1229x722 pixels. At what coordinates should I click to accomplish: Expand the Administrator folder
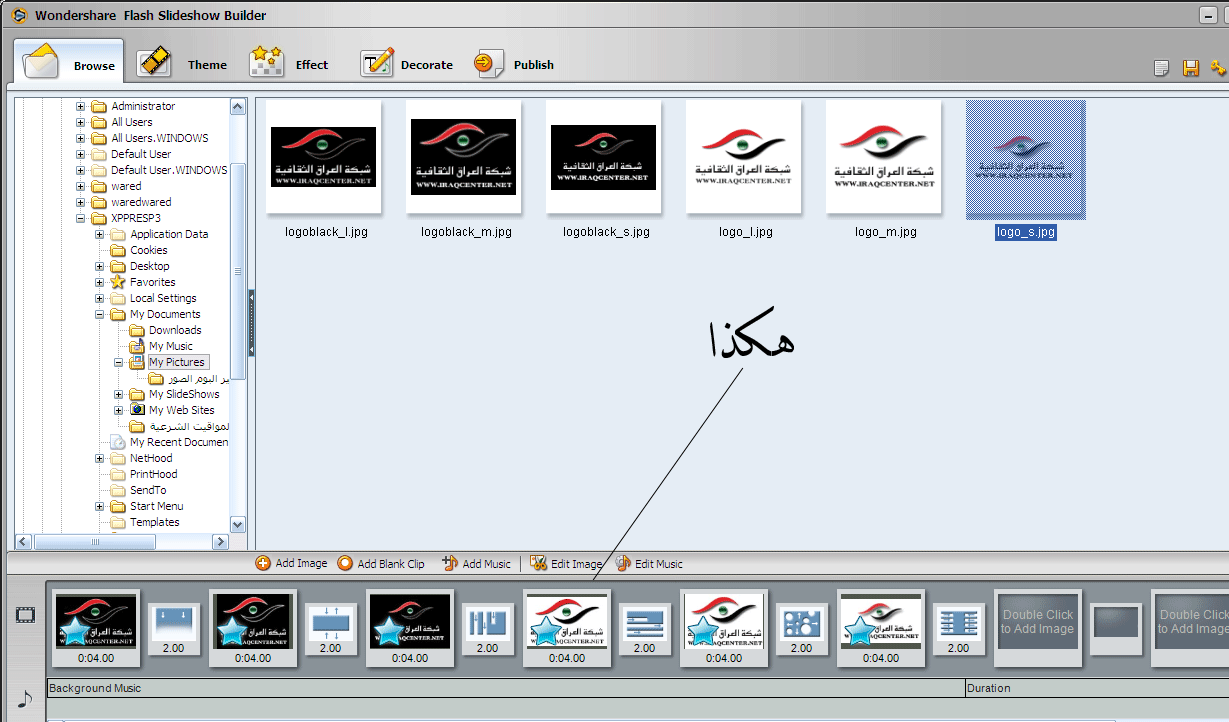pos(81,106)
